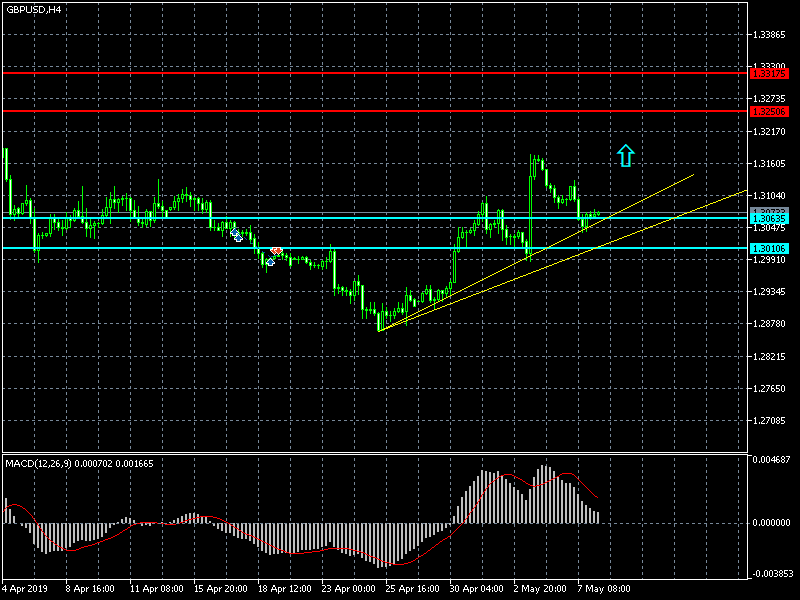Image resolution: width=800 pixels, height=600 pixels.
Task: Click the 7 May 08:00 time label
Action: (x=605, y=589)
